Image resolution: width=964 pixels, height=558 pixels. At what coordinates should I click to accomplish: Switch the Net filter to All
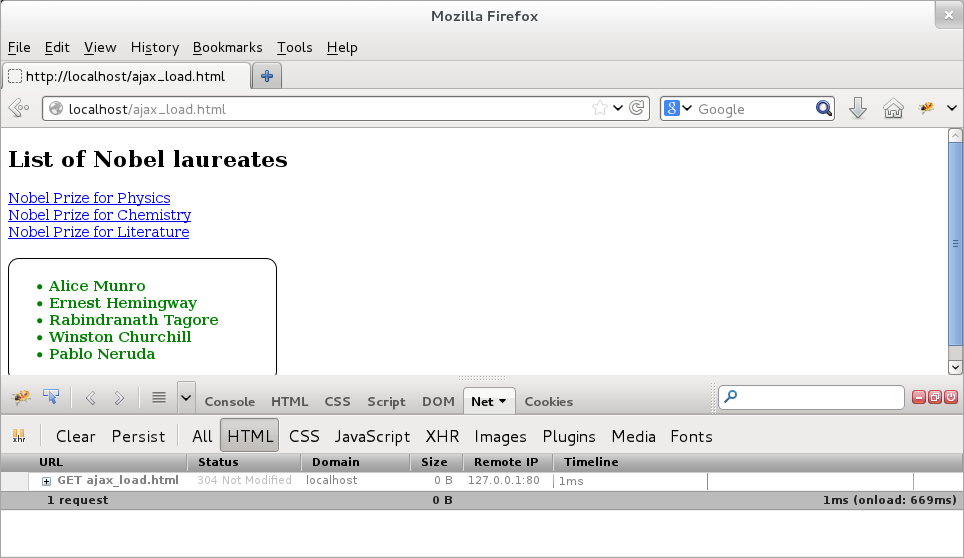tap(202, 436)
